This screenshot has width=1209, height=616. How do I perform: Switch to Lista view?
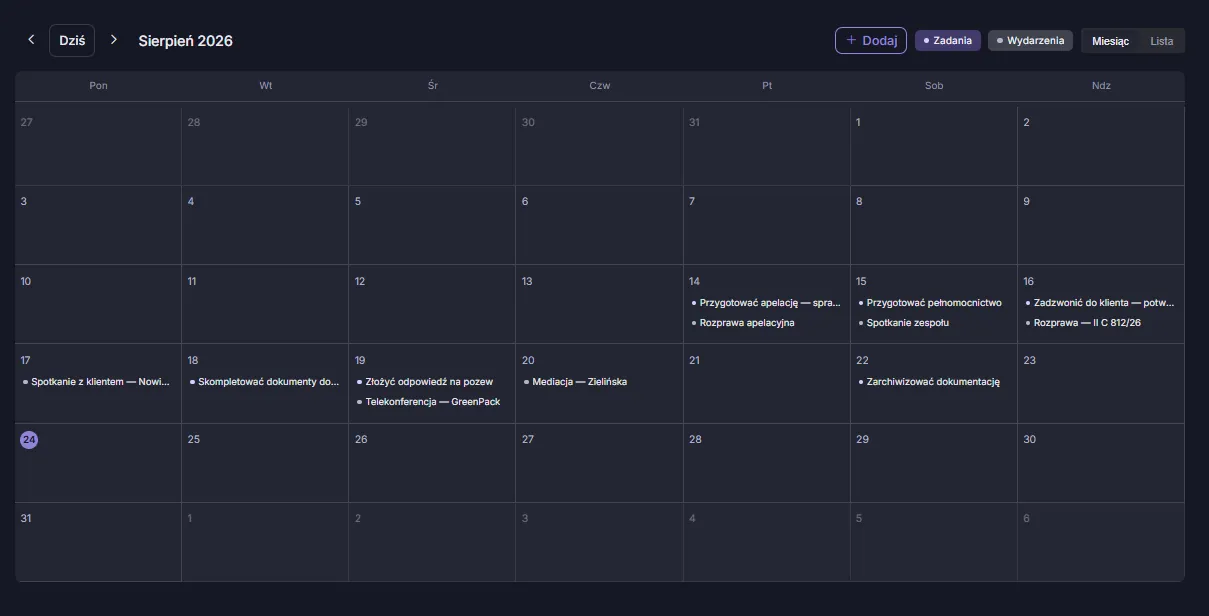pyautogui.click(x=1162, y=41)
